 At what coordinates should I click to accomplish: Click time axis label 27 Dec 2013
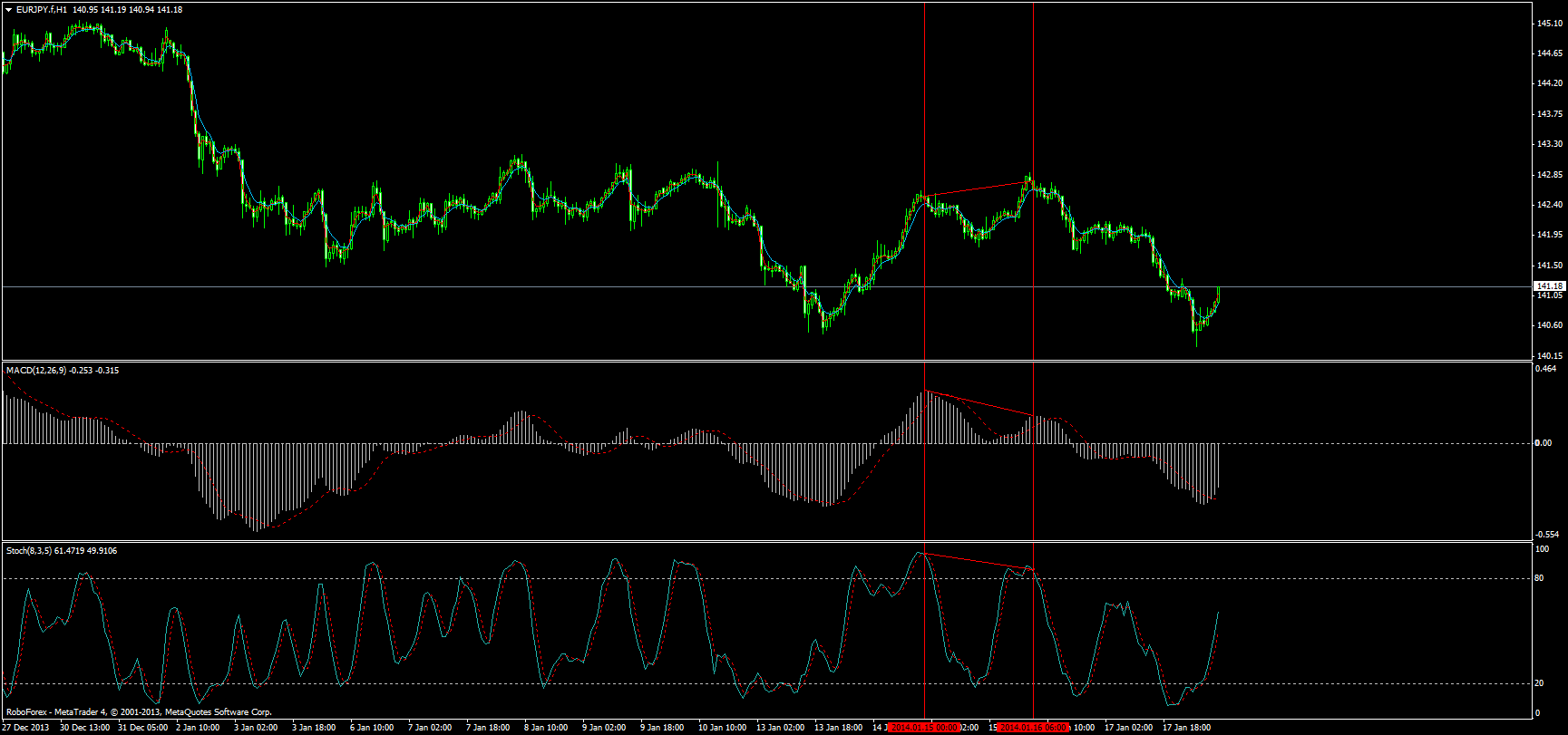pyautogui.click(x=26, y=728)
